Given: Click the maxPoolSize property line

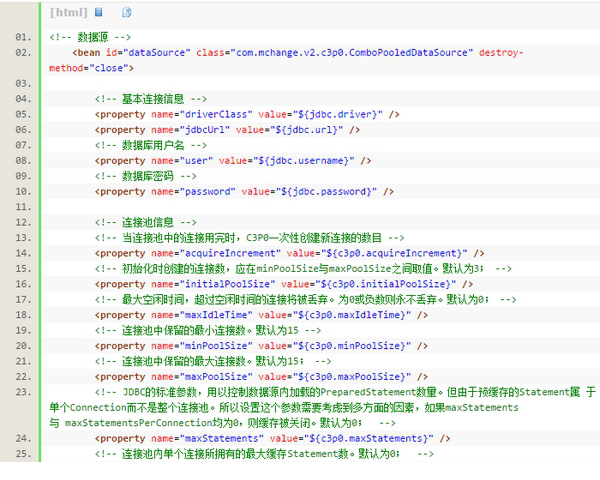Looking at the screenshot, I should [x=261, y=377].
